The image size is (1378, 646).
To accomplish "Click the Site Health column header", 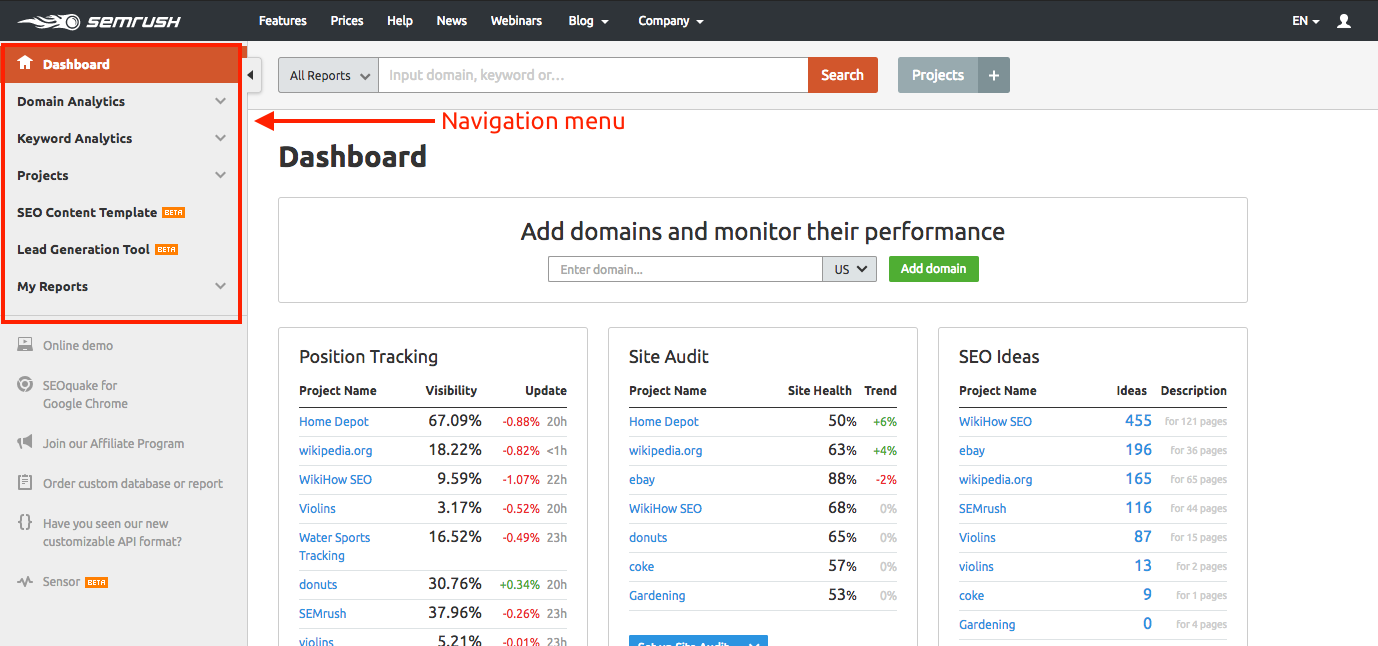I will [x=820, y=391].
